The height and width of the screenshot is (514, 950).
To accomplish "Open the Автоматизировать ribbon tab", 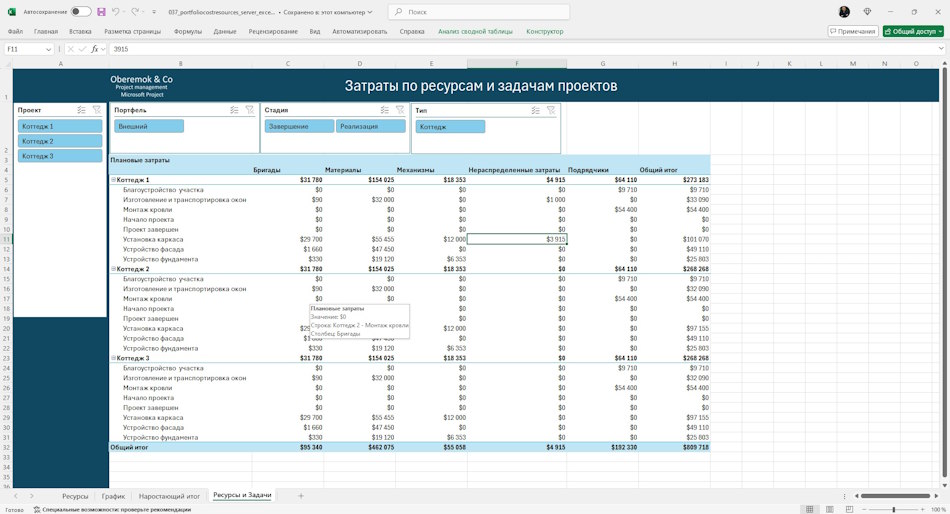I will (359, 32).
